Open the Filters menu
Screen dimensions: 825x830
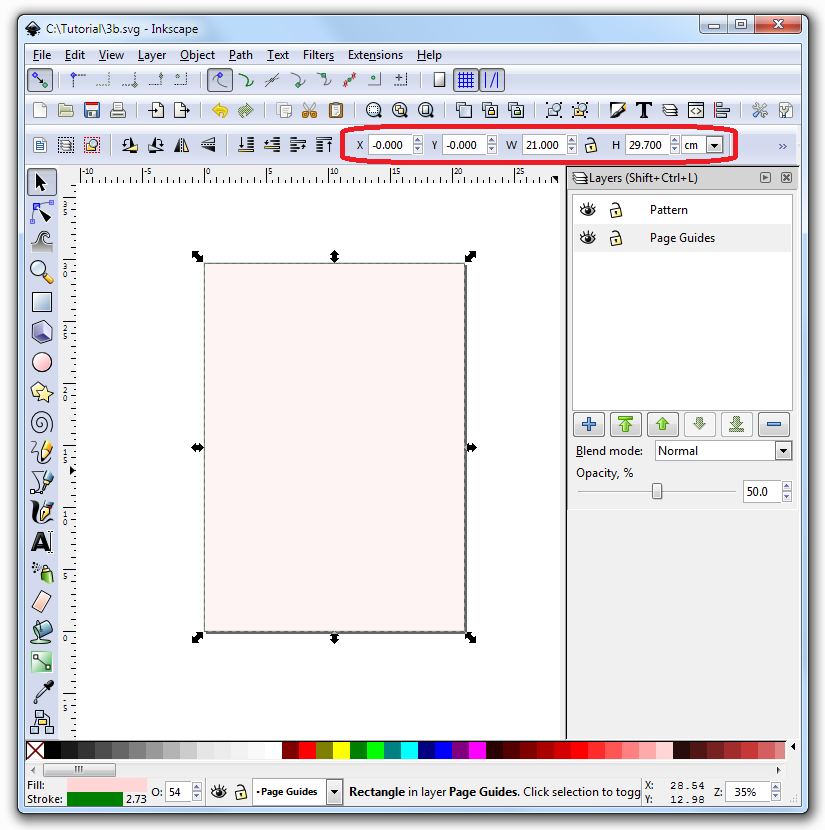pos(318,55)
